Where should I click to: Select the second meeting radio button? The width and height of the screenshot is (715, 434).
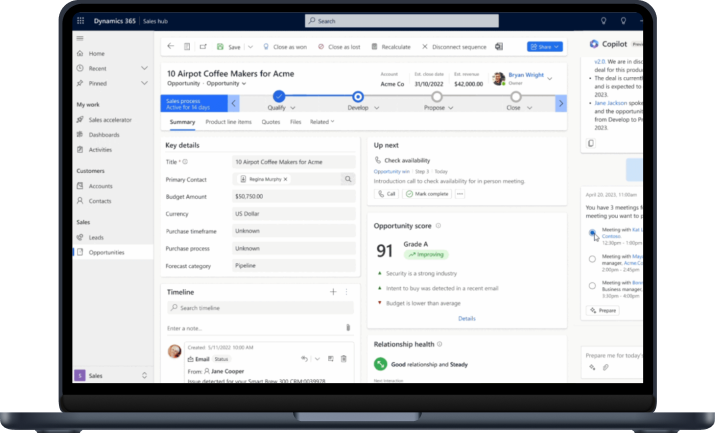592,259
